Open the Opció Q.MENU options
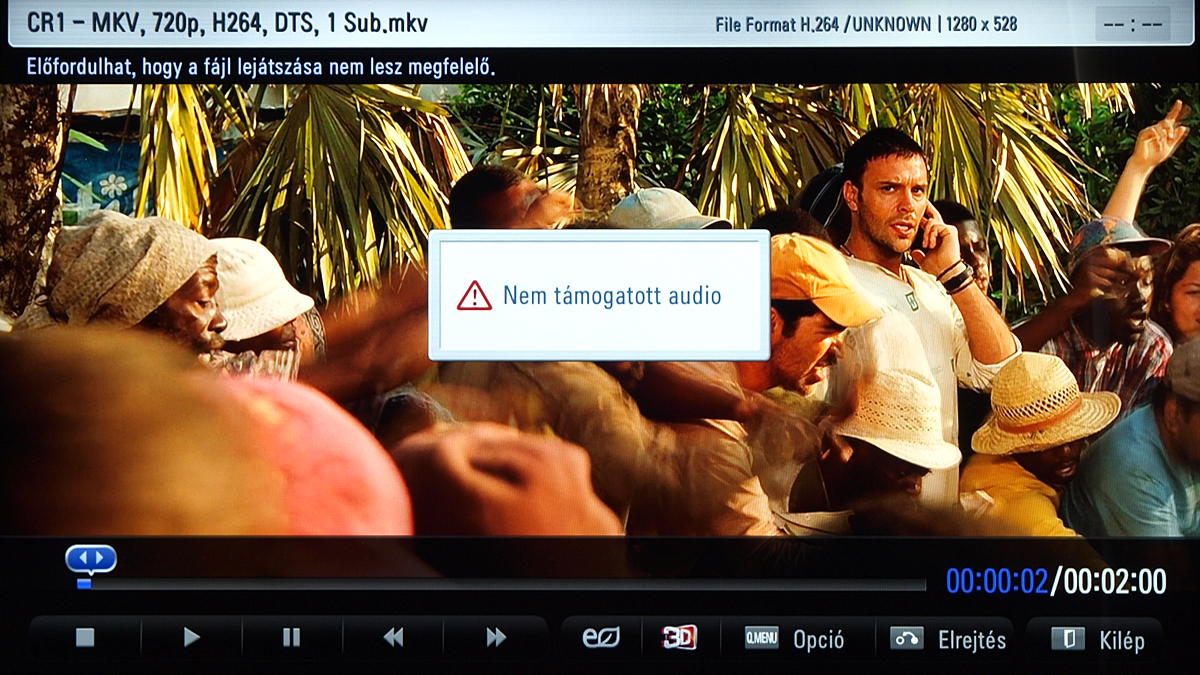 coord(795,639)
